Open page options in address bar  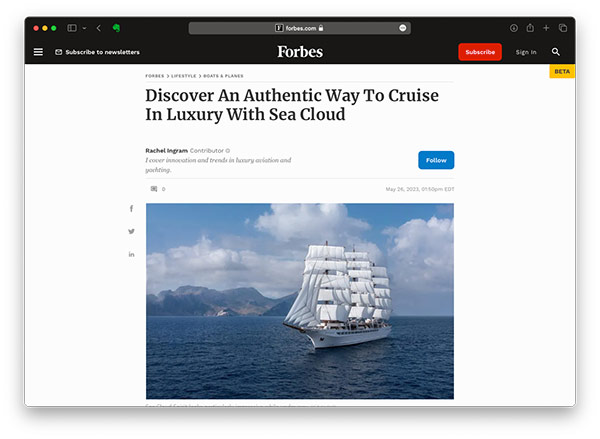click(403, 28)
